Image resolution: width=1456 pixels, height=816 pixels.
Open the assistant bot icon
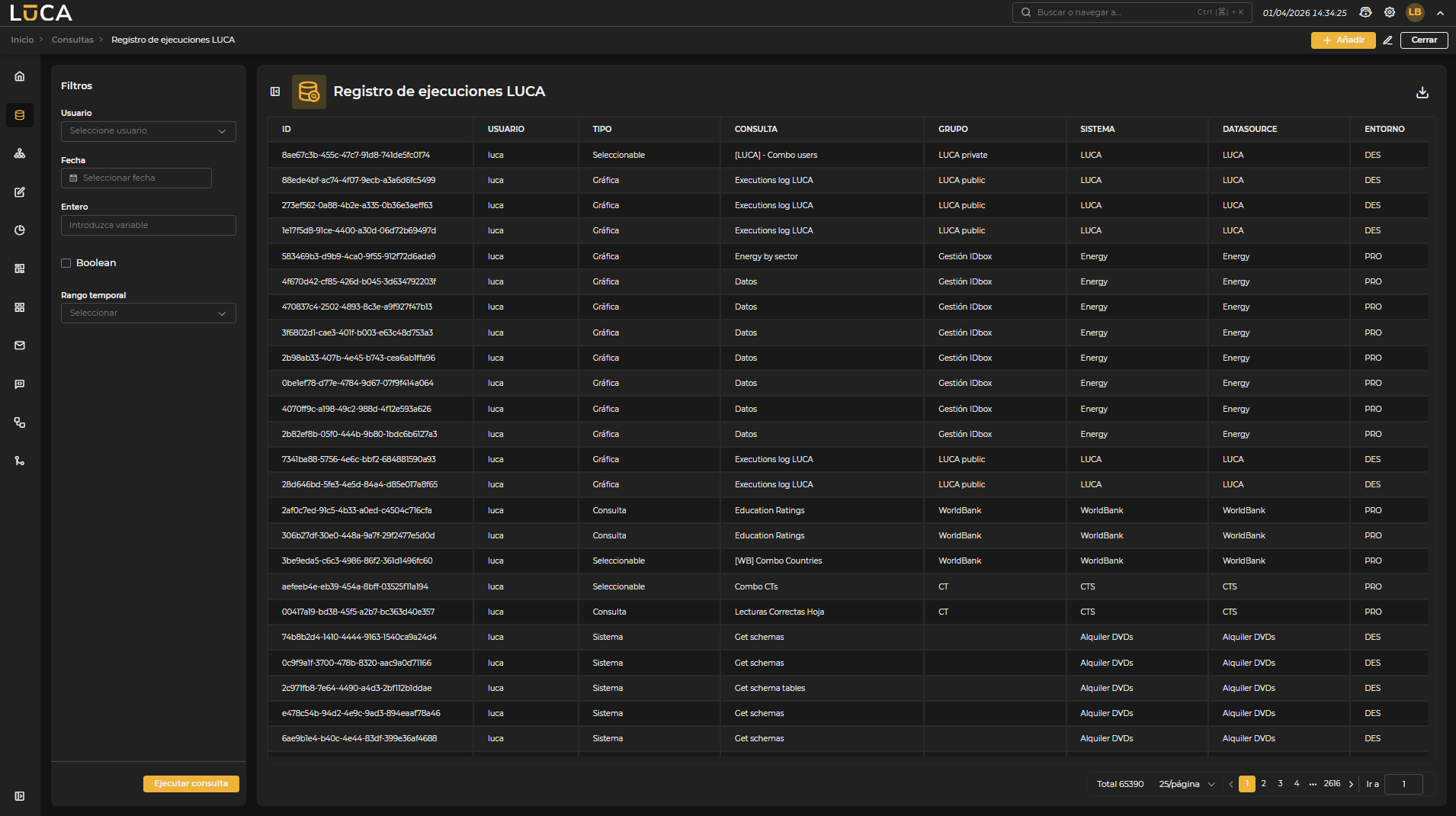point(1365,12)
